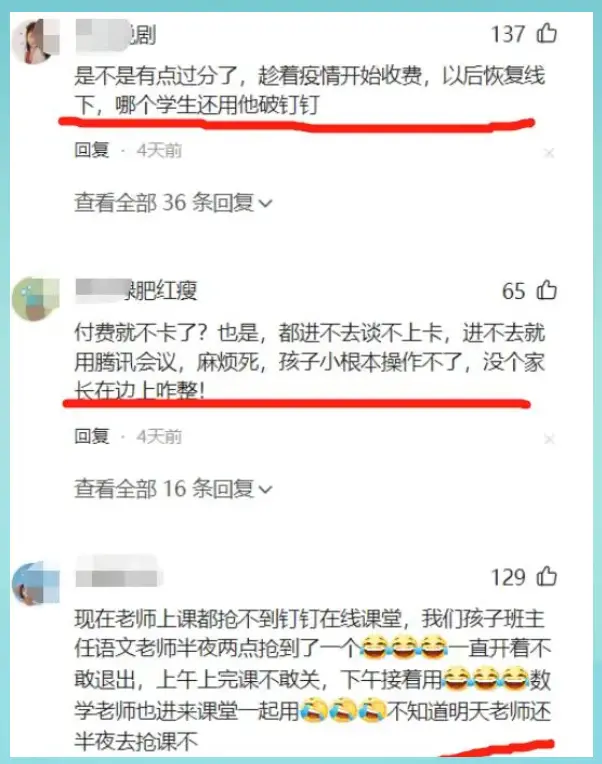
Task: Click the 4天前 timestamp under first comment
Action: (159, 150)
